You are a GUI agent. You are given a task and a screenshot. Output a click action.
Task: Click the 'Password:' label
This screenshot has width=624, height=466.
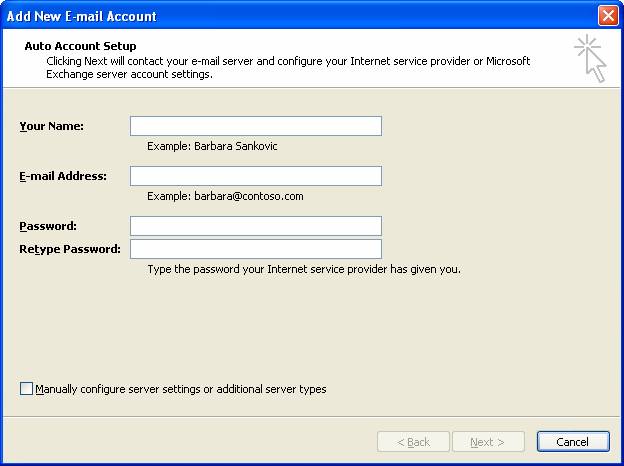pyautogui.click(x=48, y=226)
